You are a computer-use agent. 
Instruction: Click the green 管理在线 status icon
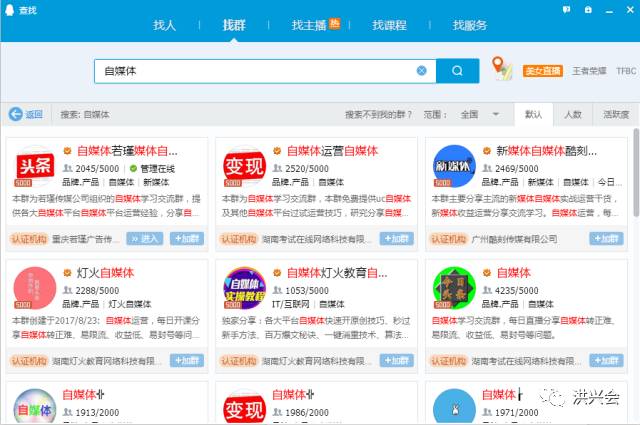click(x=133, y=168)
